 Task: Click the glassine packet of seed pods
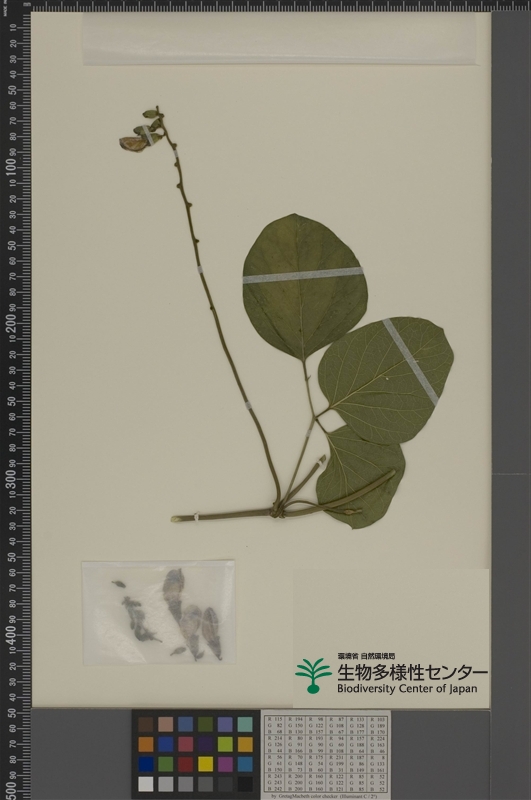click(159, 613)
